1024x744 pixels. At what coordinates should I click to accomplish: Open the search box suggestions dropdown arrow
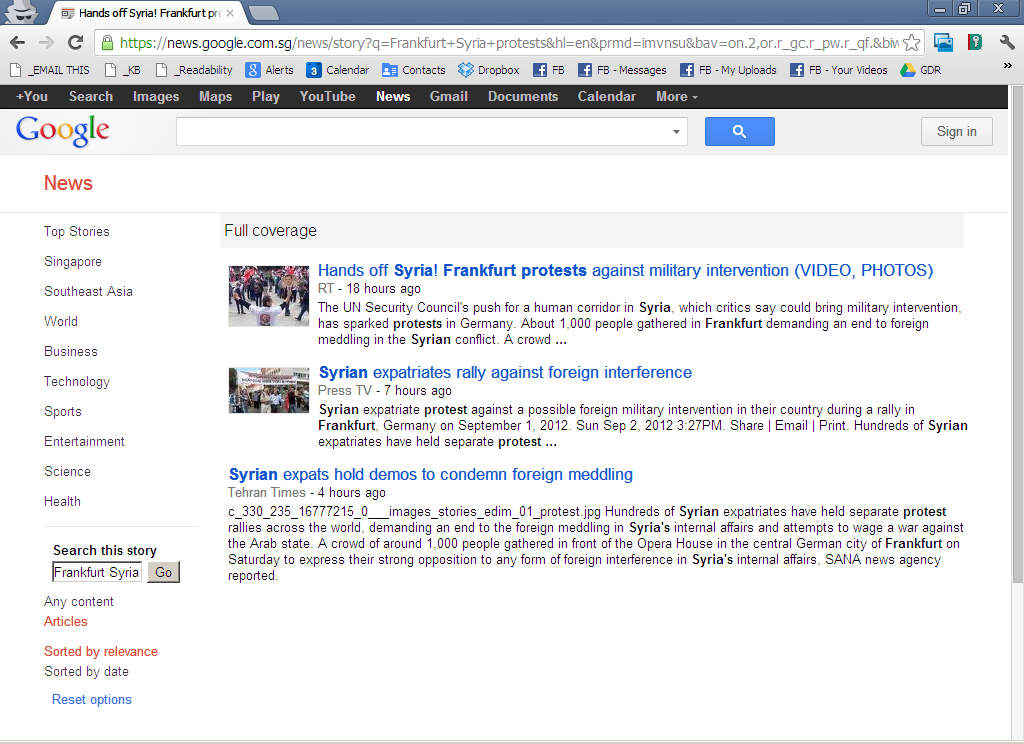676,132
